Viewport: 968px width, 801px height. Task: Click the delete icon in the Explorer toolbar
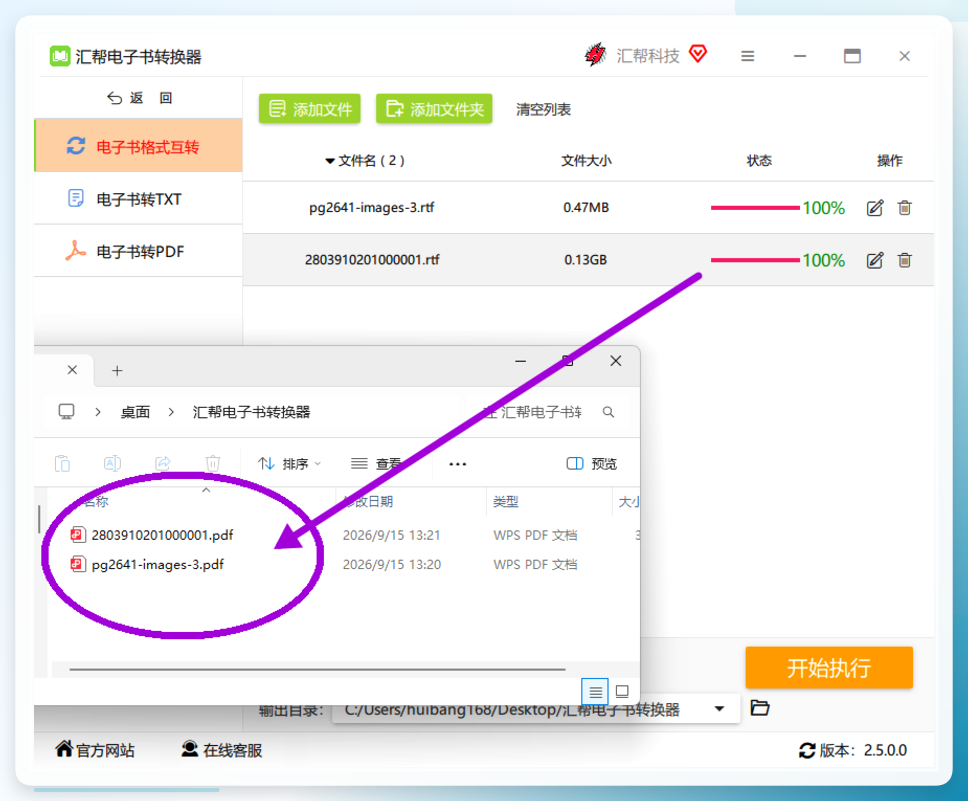pyautogui.click(x=212, y=463)
